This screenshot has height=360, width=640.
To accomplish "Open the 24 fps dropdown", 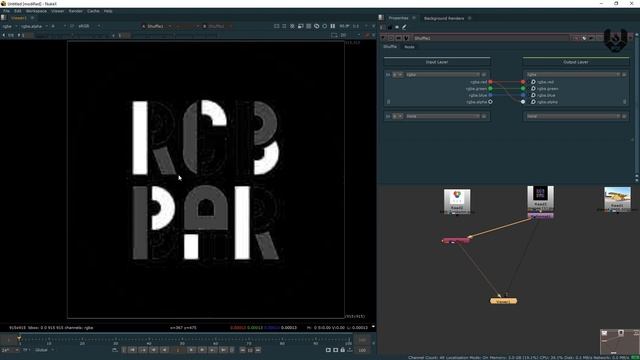I will pos(10,350).
